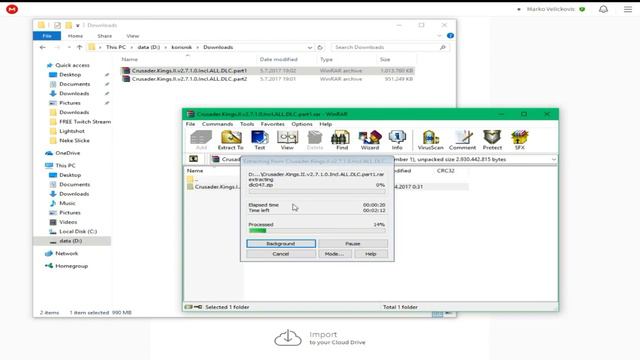Image resolution: width=640 pixels, height=360 pixels.
Task: Click the Delete toolbar icon in WinRAR
Action: click(315, 140)
